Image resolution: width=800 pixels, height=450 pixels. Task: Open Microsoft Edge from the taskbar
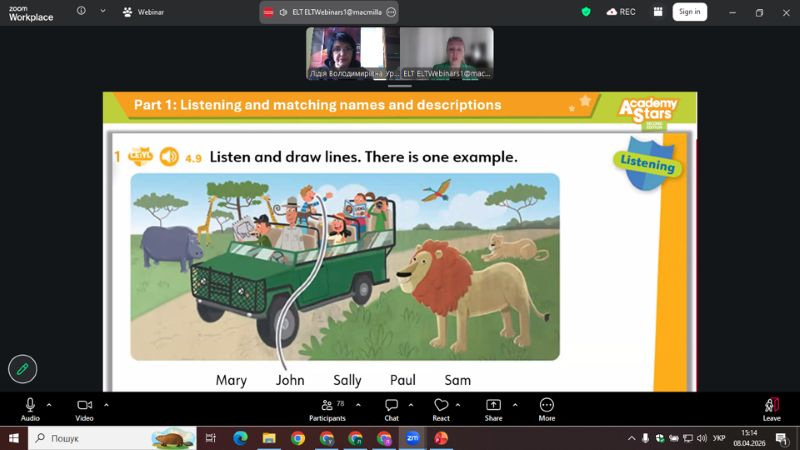coord(240,438)
